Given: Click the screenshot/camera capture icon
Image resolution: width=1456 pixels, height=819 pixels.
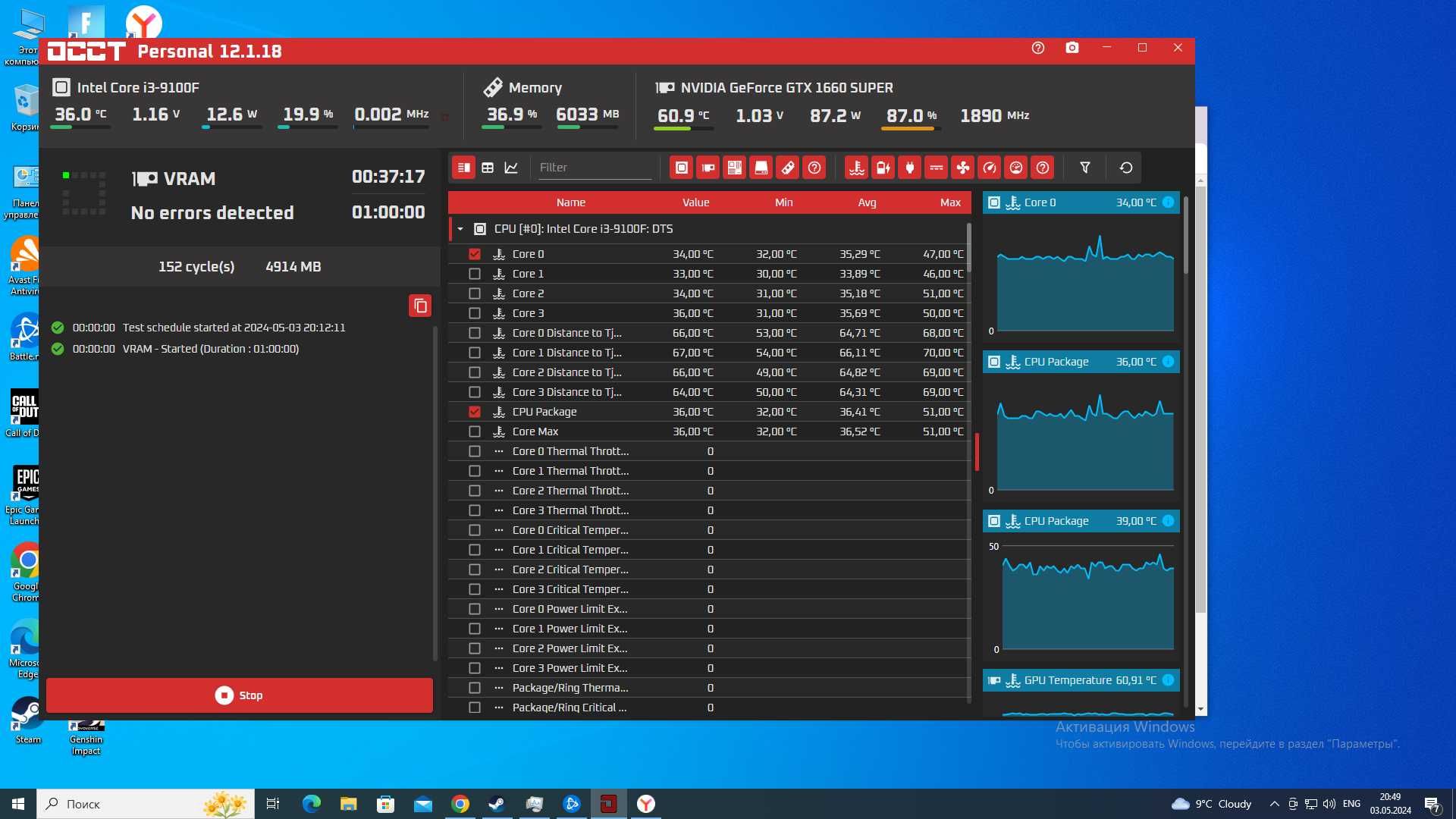Looking at the screenshot, I should point(1071,46).
